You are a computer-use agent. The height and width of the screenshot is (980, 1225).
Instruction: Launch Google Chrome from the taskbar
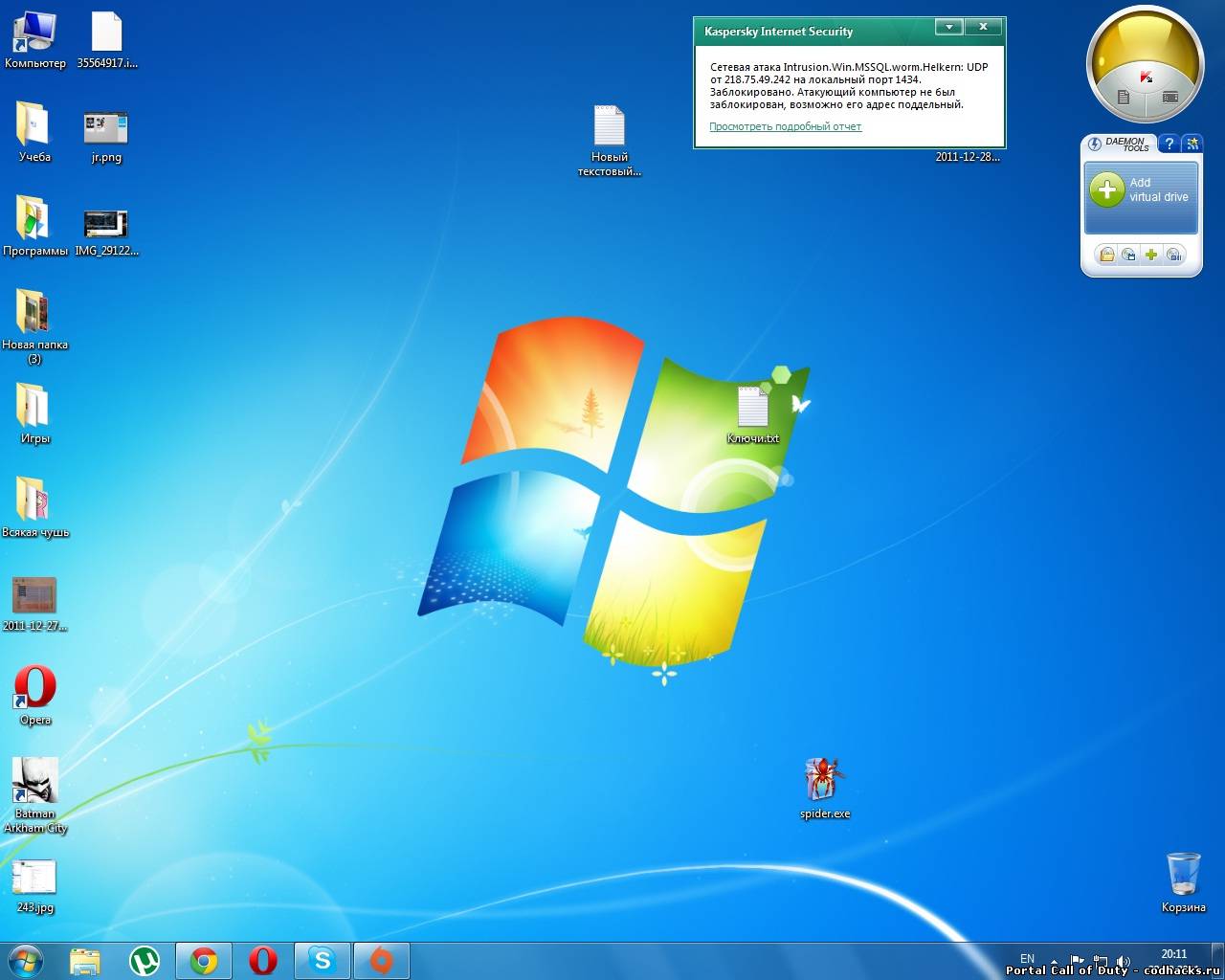tap(203, 960)
